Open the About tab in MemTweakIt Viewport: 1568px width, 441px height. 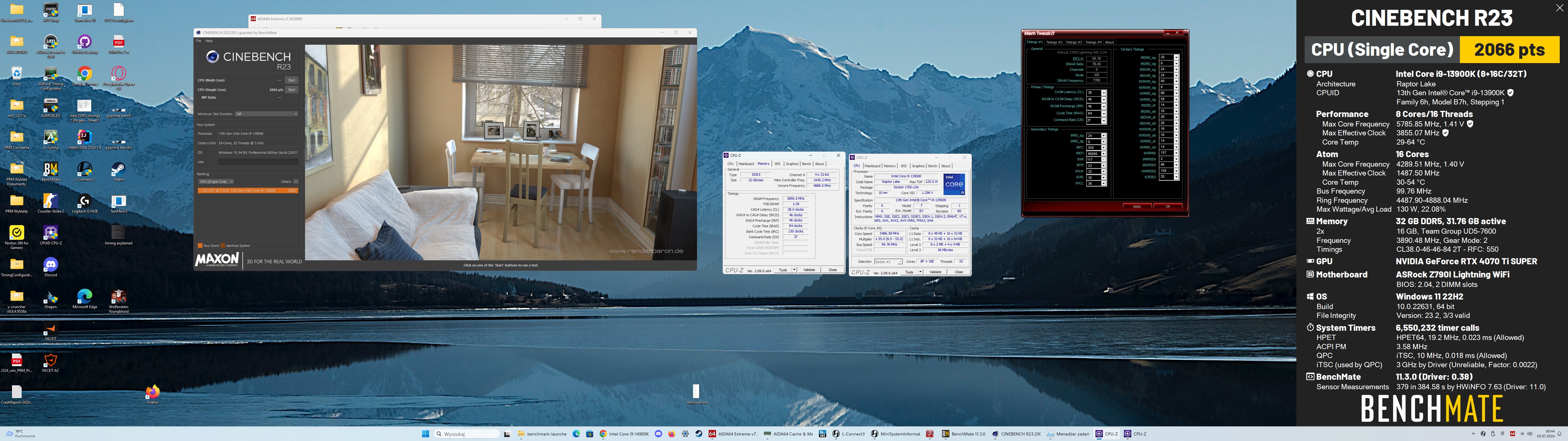[x=1110, y=42]
